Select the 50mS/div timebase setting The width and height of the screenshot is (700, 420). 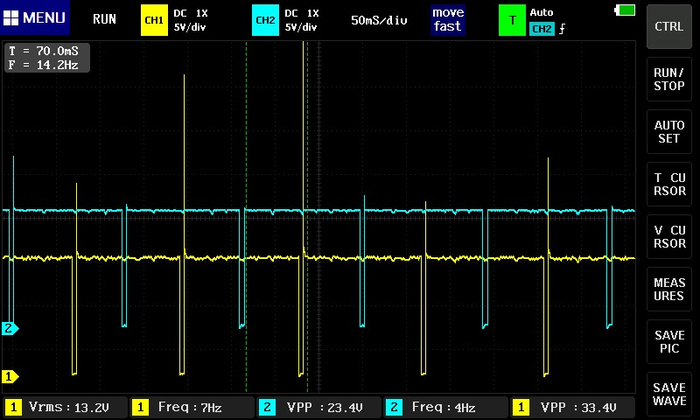pyautogui.click(x=380, y=19)
